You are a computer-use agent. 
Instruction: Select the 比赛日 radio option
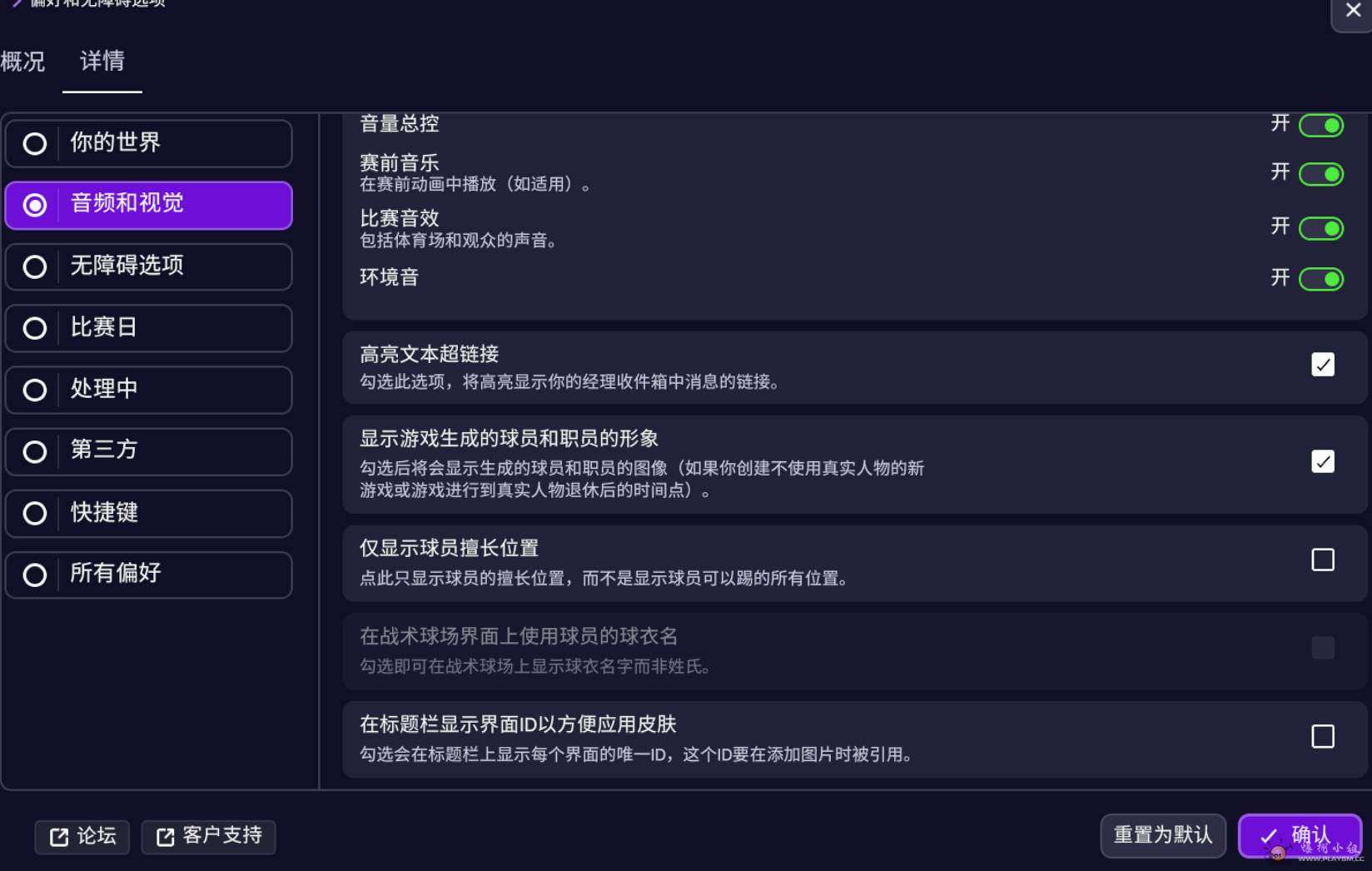tap(35, 328)
